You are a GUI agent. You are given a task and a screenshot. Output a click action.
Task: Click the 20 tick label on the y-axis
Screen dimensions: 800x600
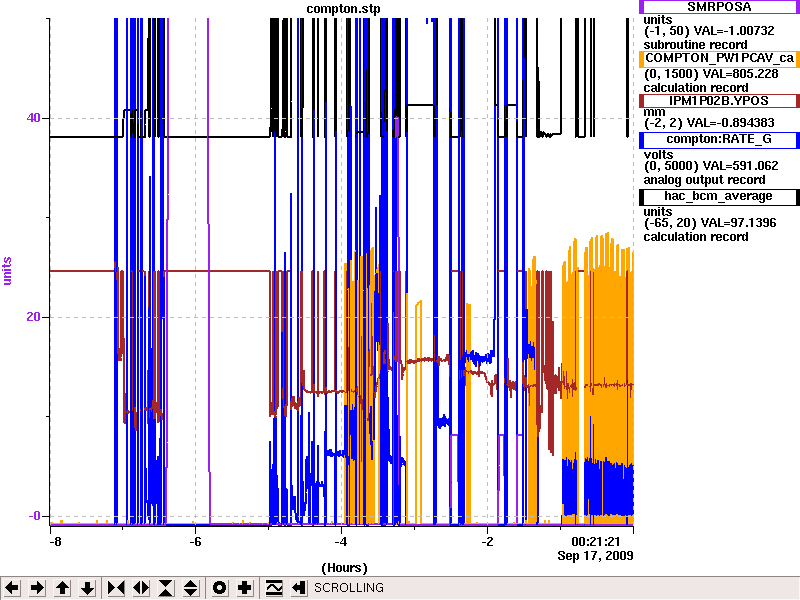click(x=33, y=317)
